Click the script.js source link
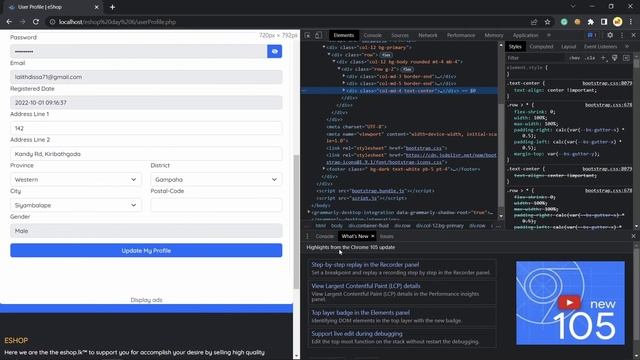 [x=364, y=198]
